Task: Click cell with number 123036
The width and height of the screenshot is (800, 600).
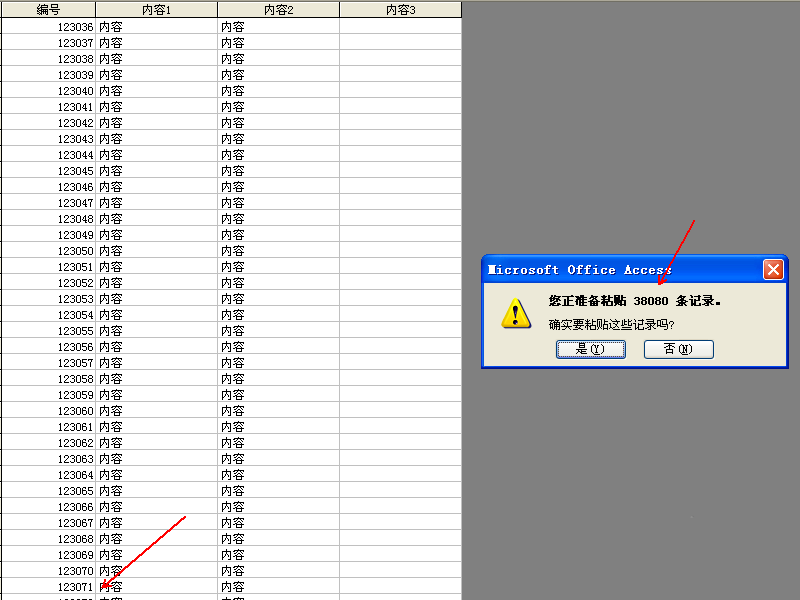Action: pyautogui.click(x=48, y=27)
